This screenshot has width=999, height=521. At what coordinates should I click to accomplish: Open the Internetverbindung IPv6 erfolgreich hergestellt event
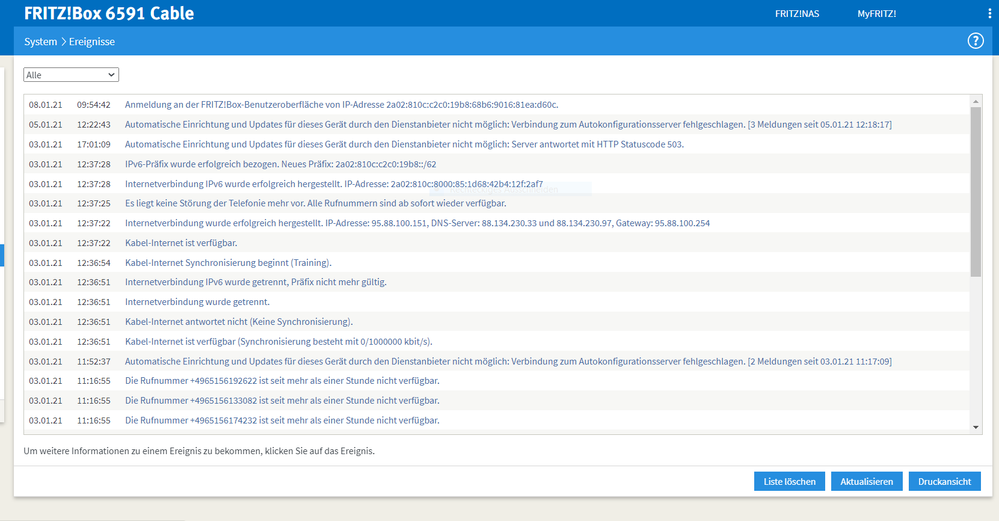334,183
